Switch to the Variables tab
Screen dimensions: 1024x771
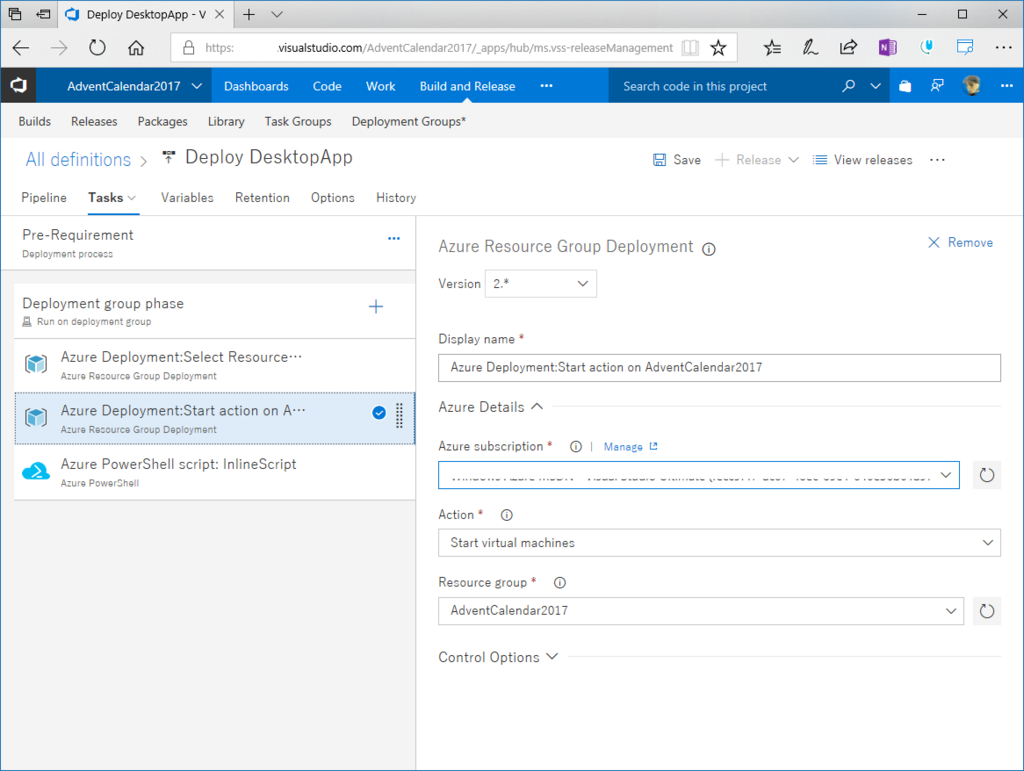point(187,198)
